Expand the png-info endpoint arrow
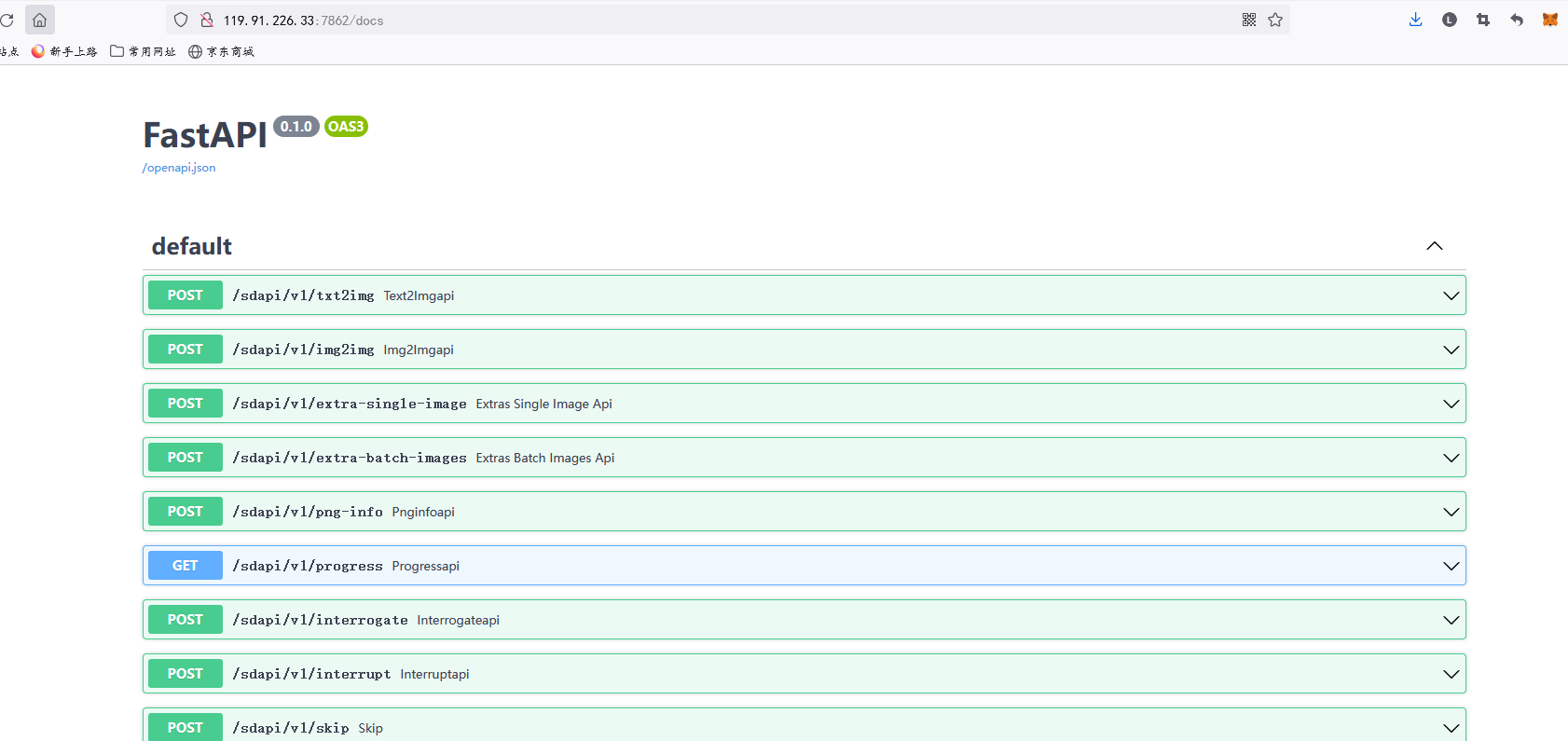This screenshot has width=1568, height=741. point(1451,512)
